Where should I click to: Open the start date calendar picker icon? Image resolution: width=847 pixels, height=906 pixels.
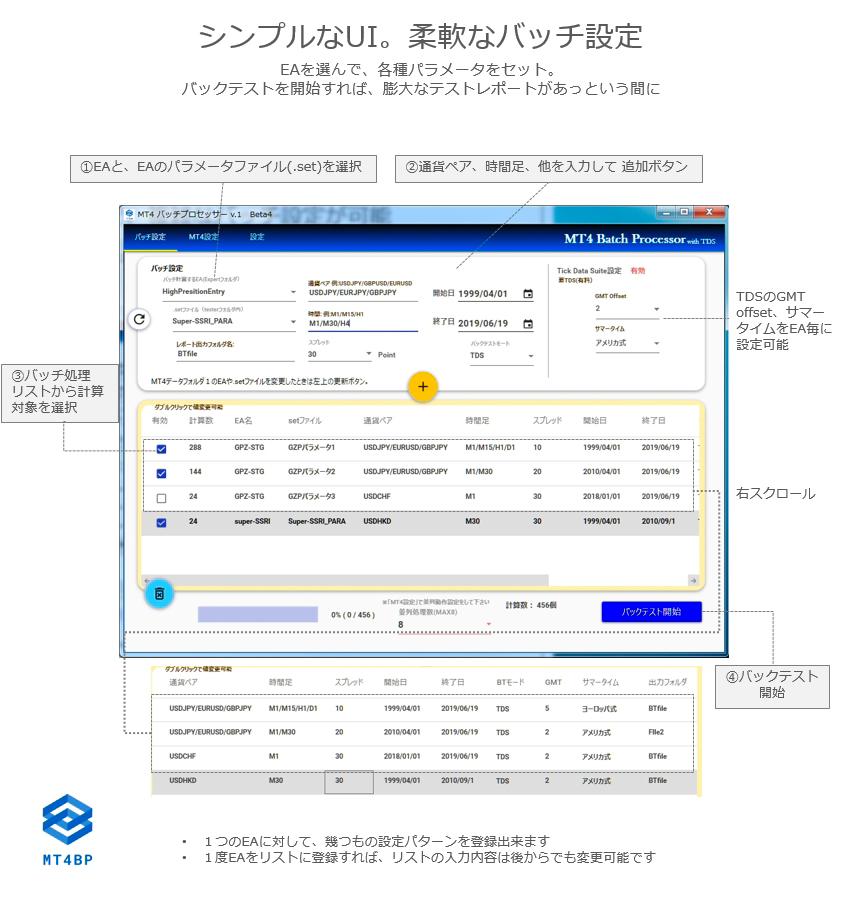point(528,294)
